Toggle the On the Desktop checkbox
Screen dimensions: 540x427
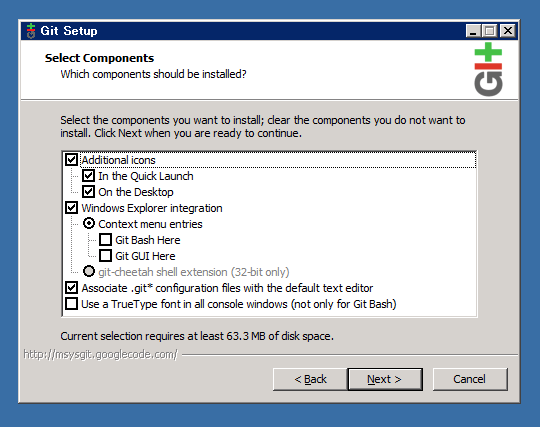click(x=88, y=192)
